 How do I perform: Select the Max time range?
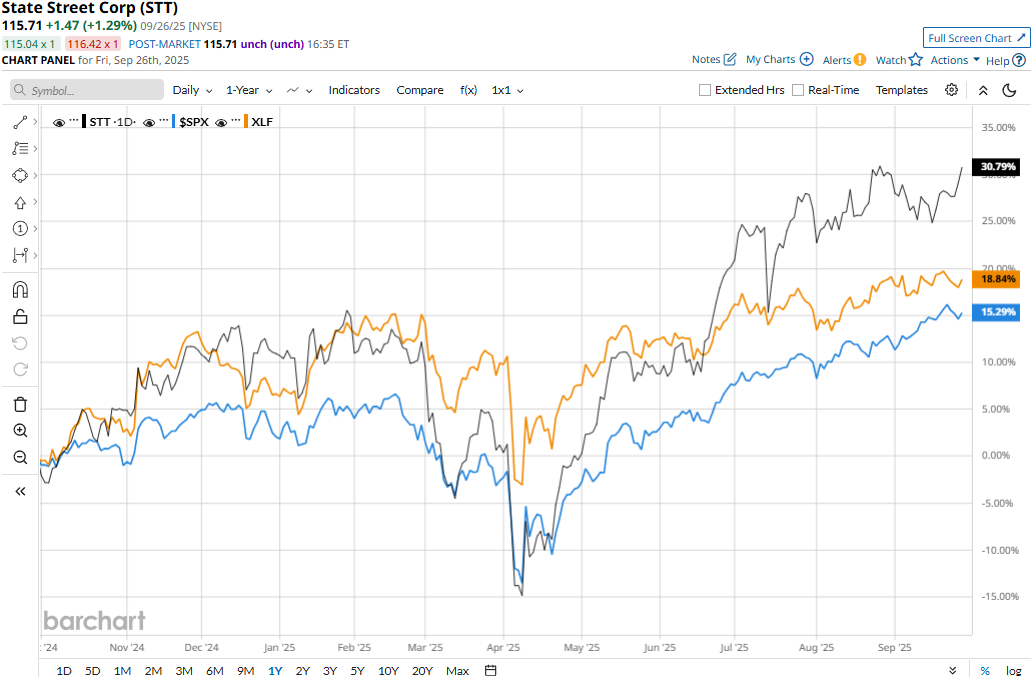coord(458,670)
